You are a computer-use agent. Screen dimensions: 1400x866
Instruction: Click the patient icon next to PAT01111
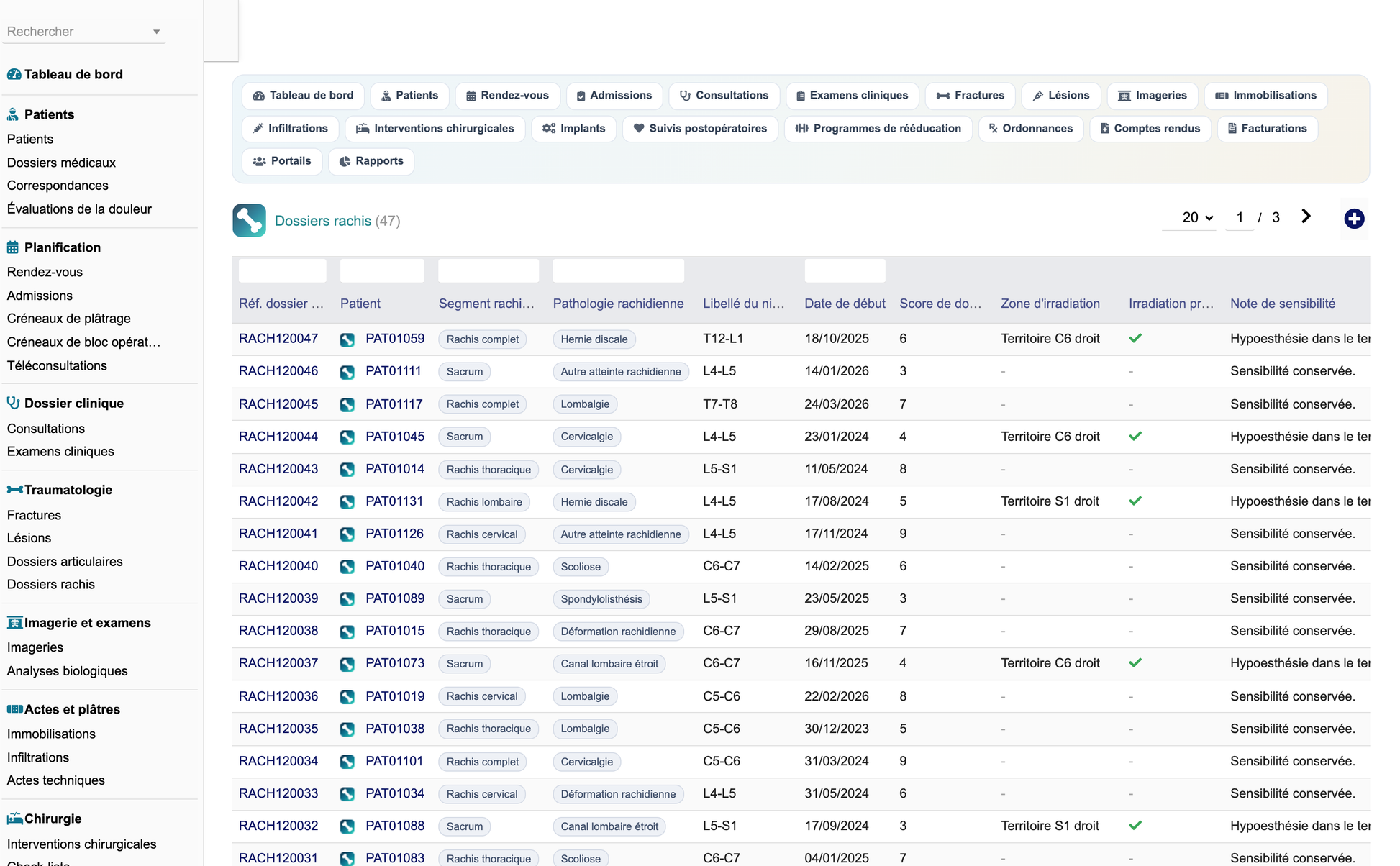coord(347,372)
